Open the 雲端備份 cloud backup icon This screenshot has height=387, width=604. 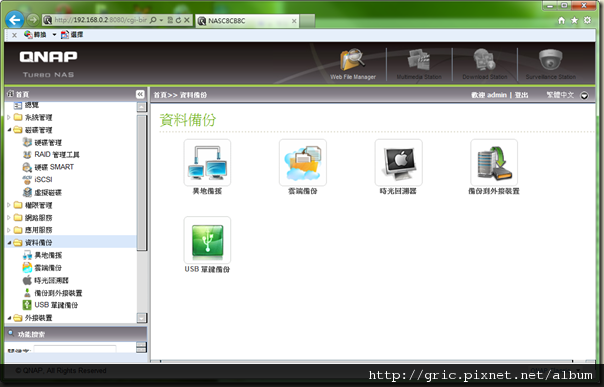[x=303, y=163]
